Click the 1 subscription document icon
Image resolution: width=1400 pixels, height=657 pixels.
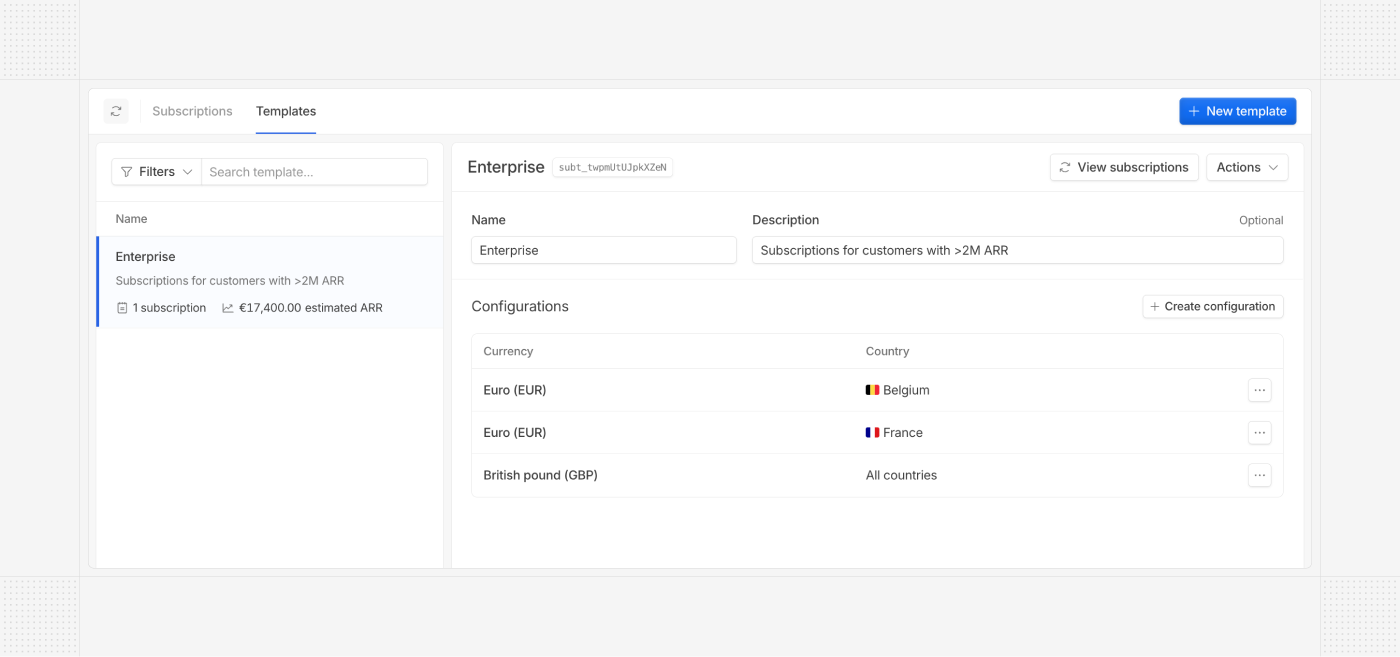(122, 308)
